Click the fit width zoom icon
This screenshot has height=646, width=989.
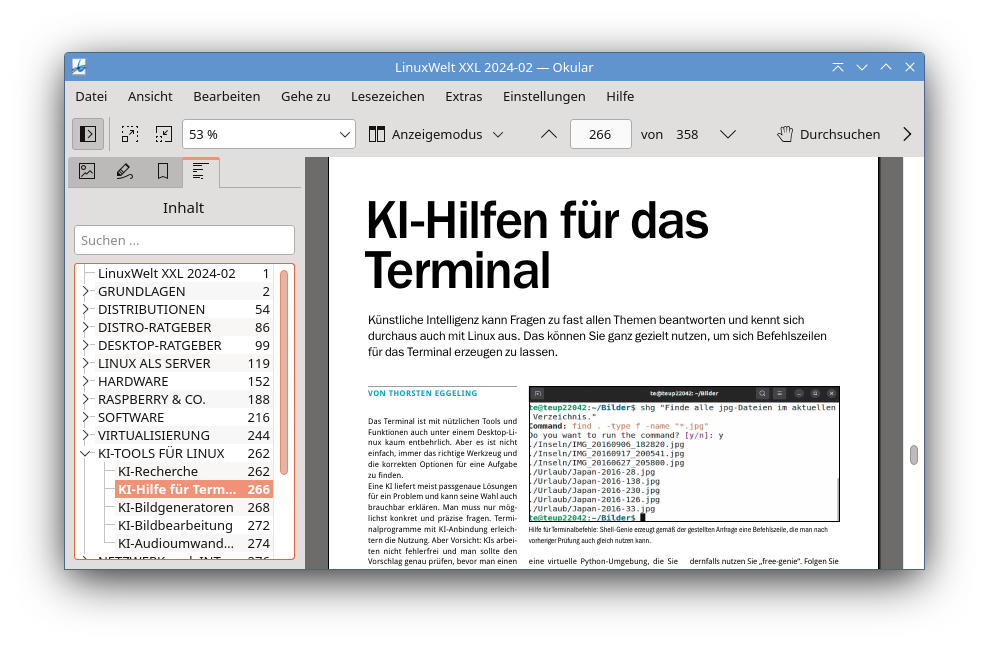[130, 134]
